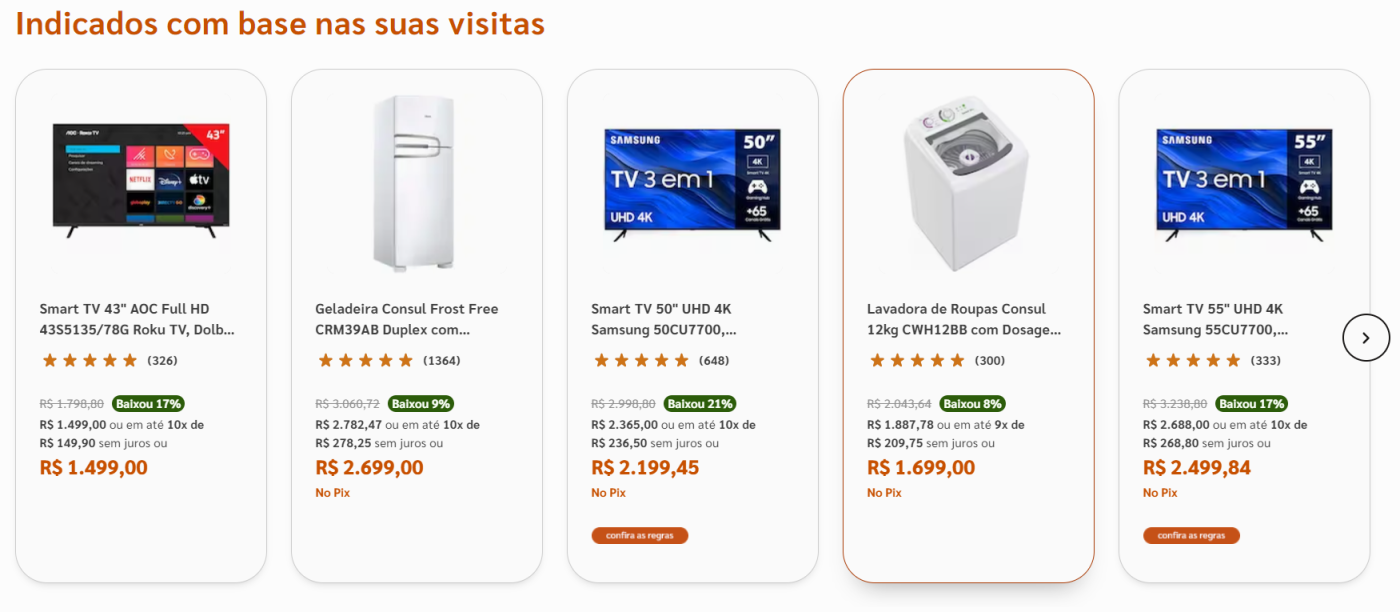Click 'confira as regras' under 50" Samsung TV
Image resolution: width=1400 pixels, height=612 pixels.
[640, 536]
